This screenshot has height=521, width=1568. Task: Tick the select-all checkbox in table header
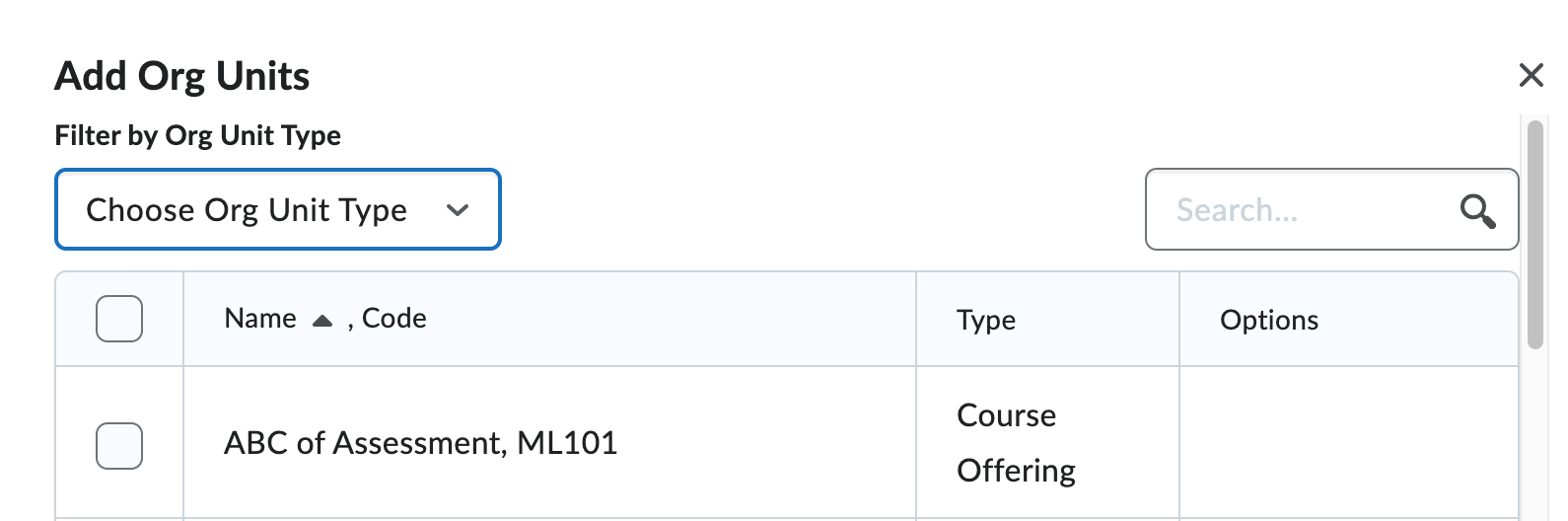119,319
